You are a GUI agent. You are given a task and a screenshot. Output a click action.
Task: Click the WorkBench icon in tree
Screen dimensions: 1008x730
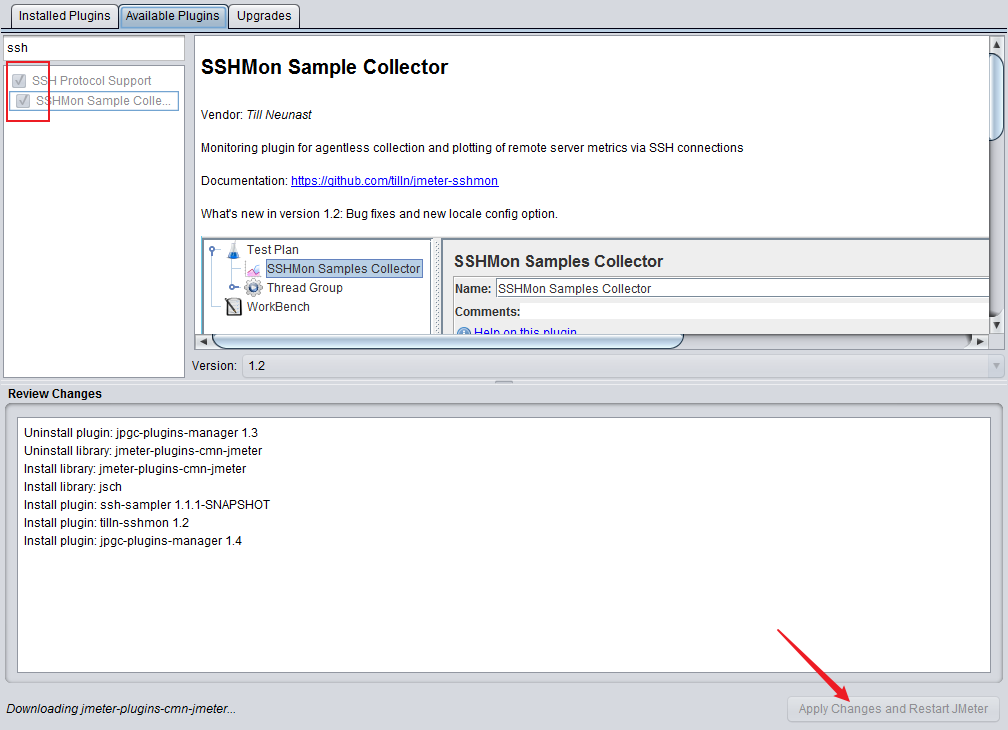click(x=234, y=307)
